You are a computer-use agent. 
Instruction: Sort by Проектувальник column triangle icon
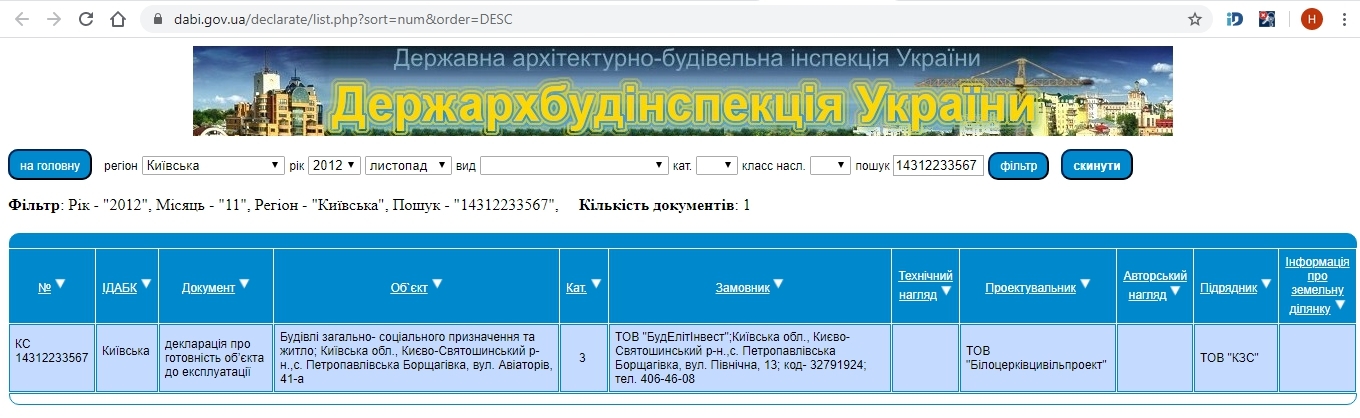tap(1085, 284)
